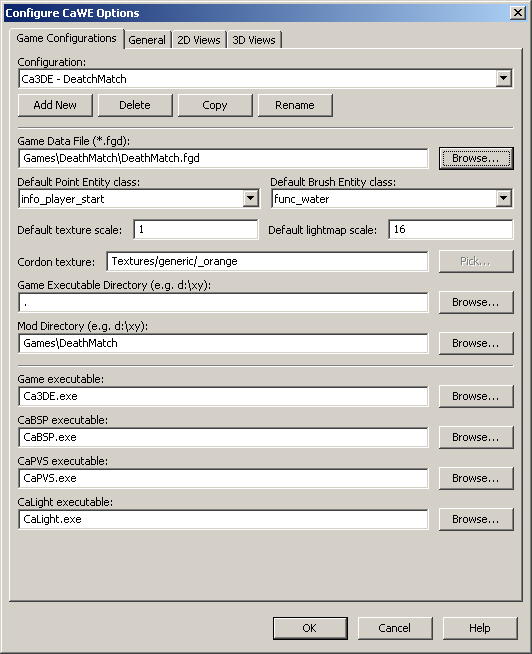Click the Cordon texture input field

coord(267,262)
